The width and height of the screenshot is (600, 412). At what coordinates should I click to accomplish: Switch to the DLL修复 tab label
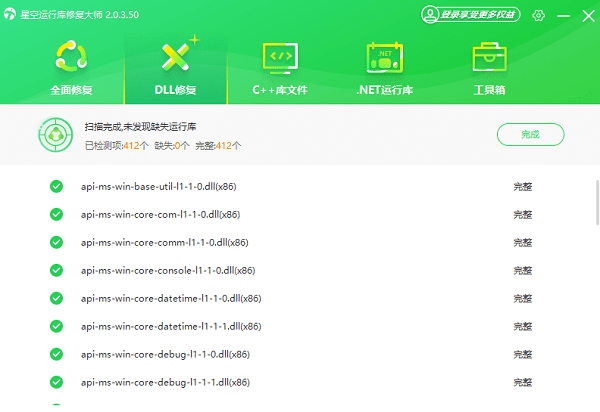click(175, 90)
